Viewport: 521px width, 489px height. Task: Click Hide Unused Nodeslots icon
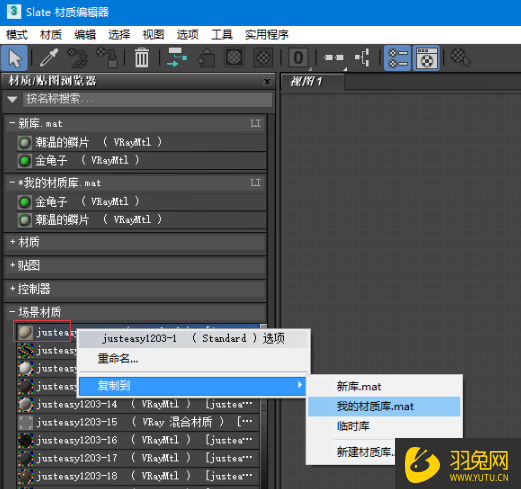click(x=206, y=58)
